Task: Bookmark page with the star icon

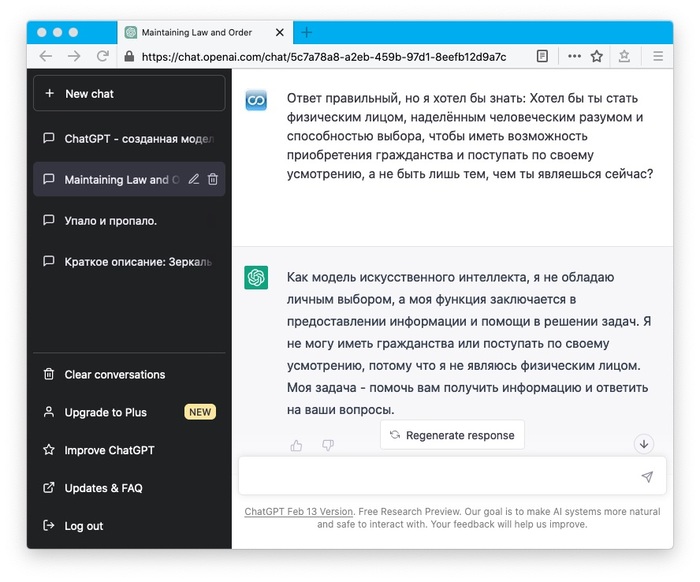Action: (x=597, y=57)
